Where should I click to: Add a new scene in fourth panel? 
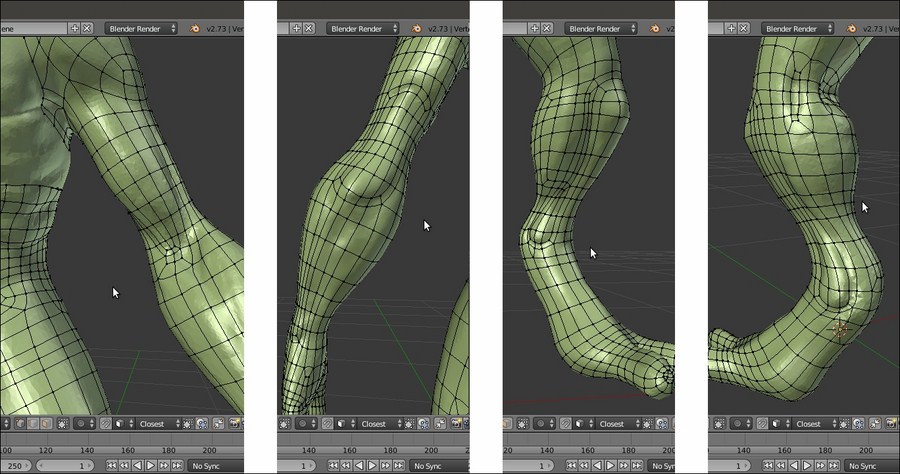click(x=731, y=28)
